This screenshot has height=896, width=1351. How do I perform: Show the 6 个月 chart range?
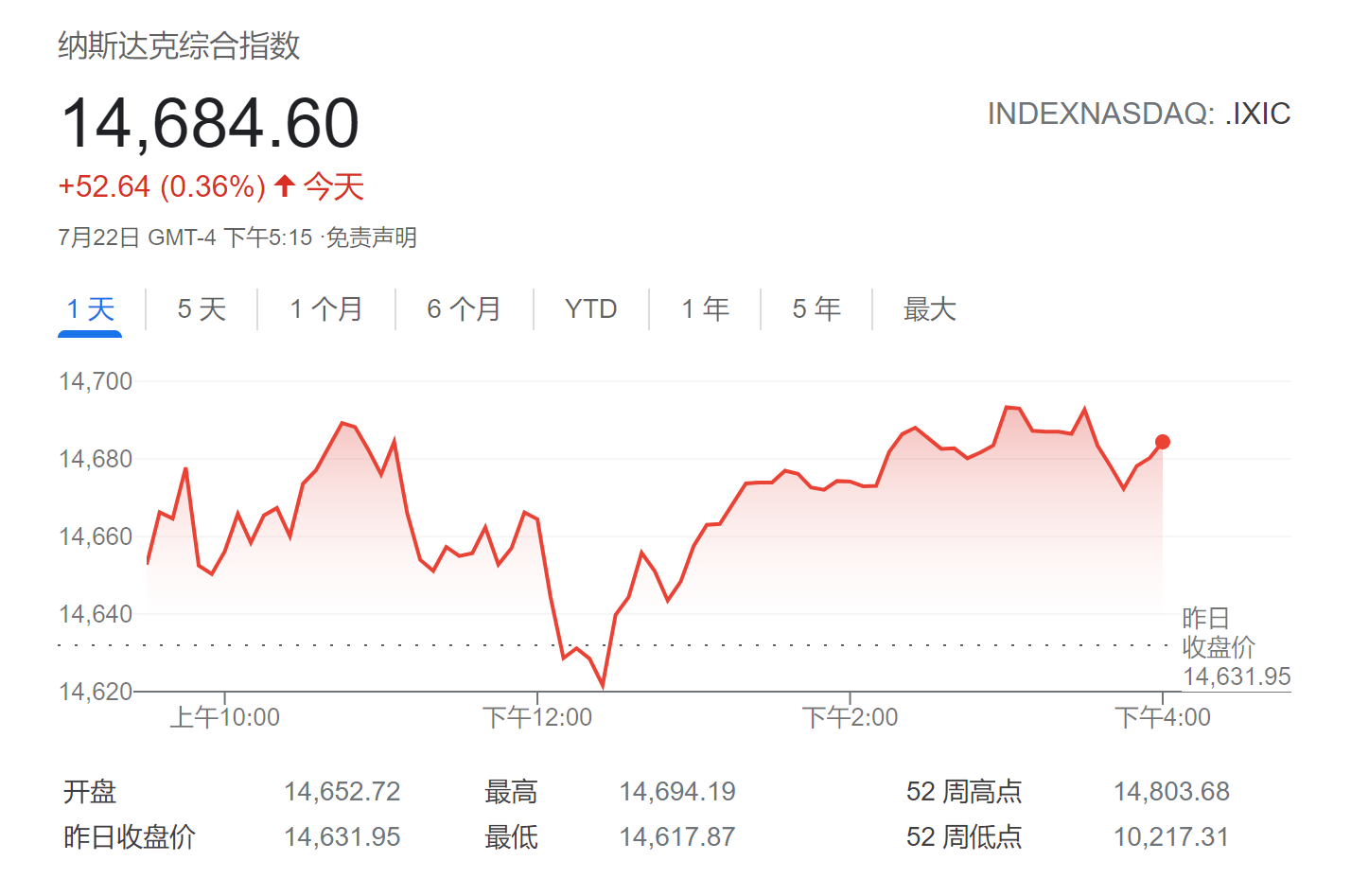click(x=464, y=309)
